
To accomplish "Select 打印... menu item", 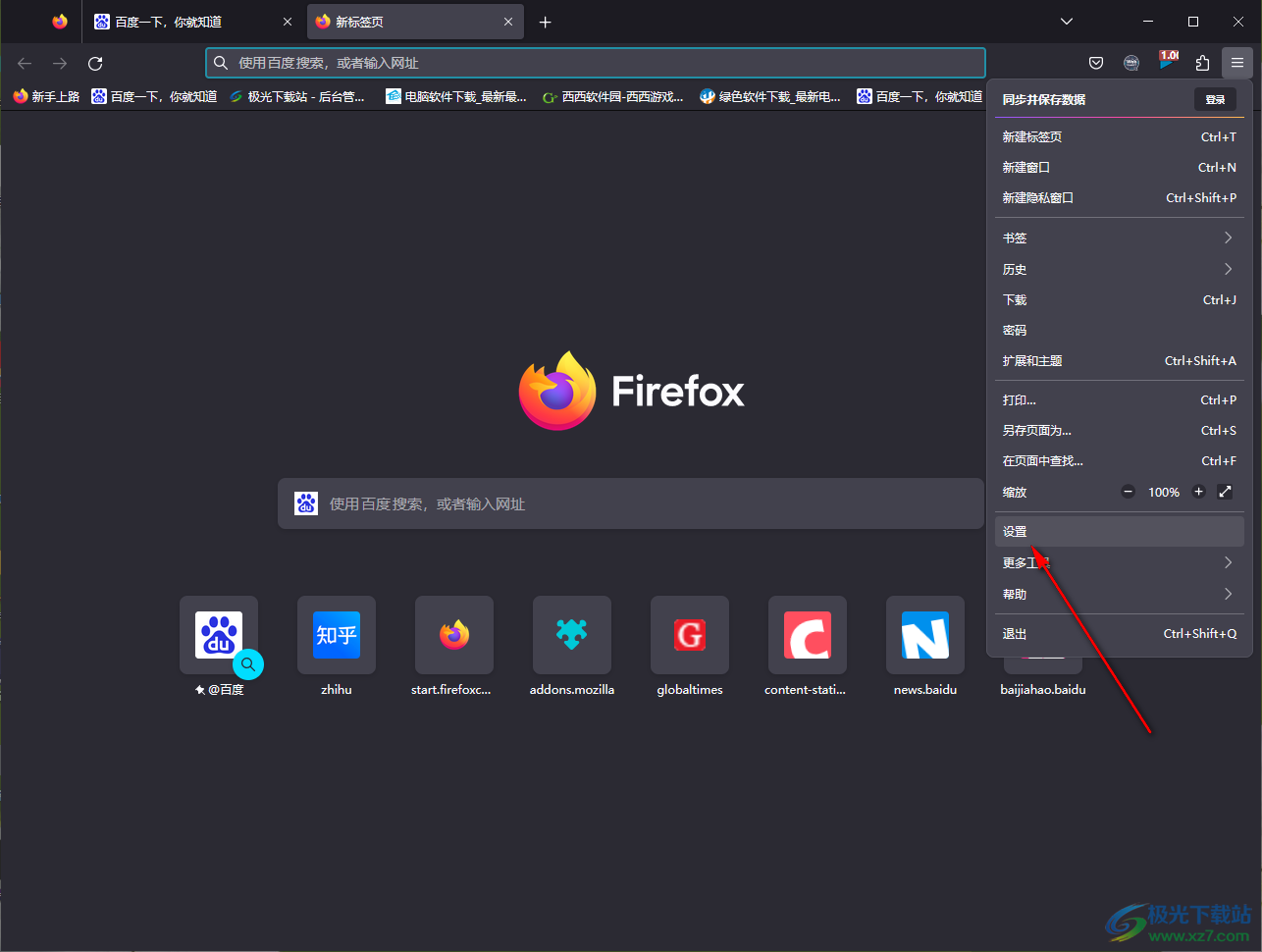I will point(1119,399).
